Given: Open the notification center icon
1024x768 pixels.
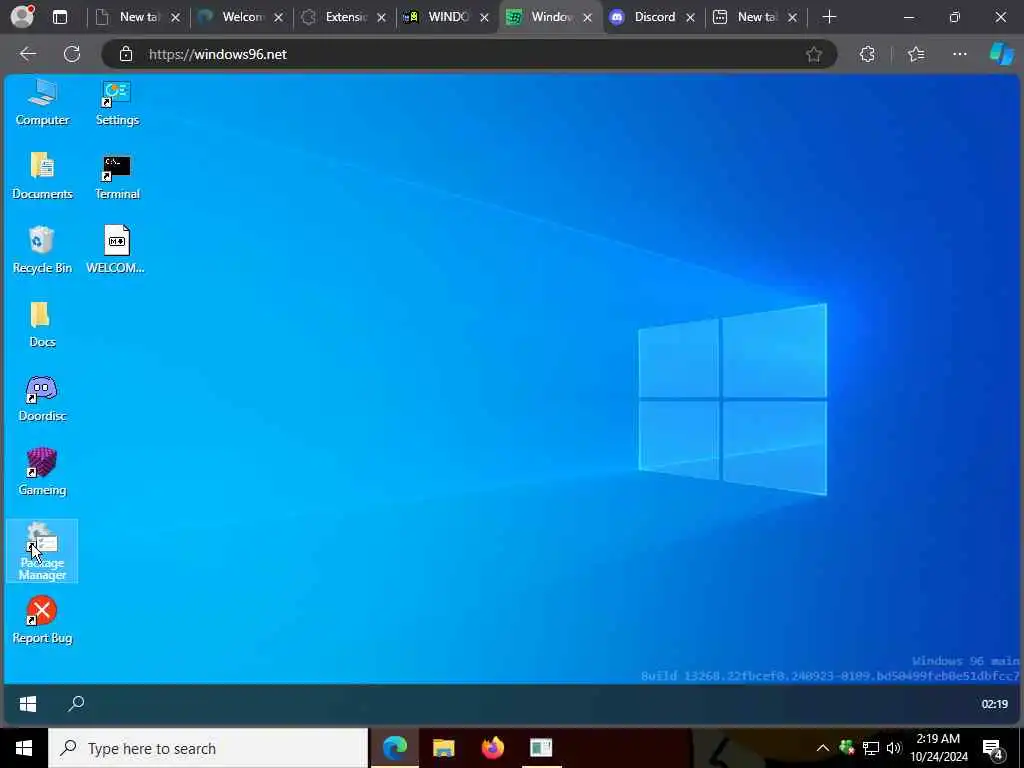Looking at the screenshot, I should [x=993, y=748].
